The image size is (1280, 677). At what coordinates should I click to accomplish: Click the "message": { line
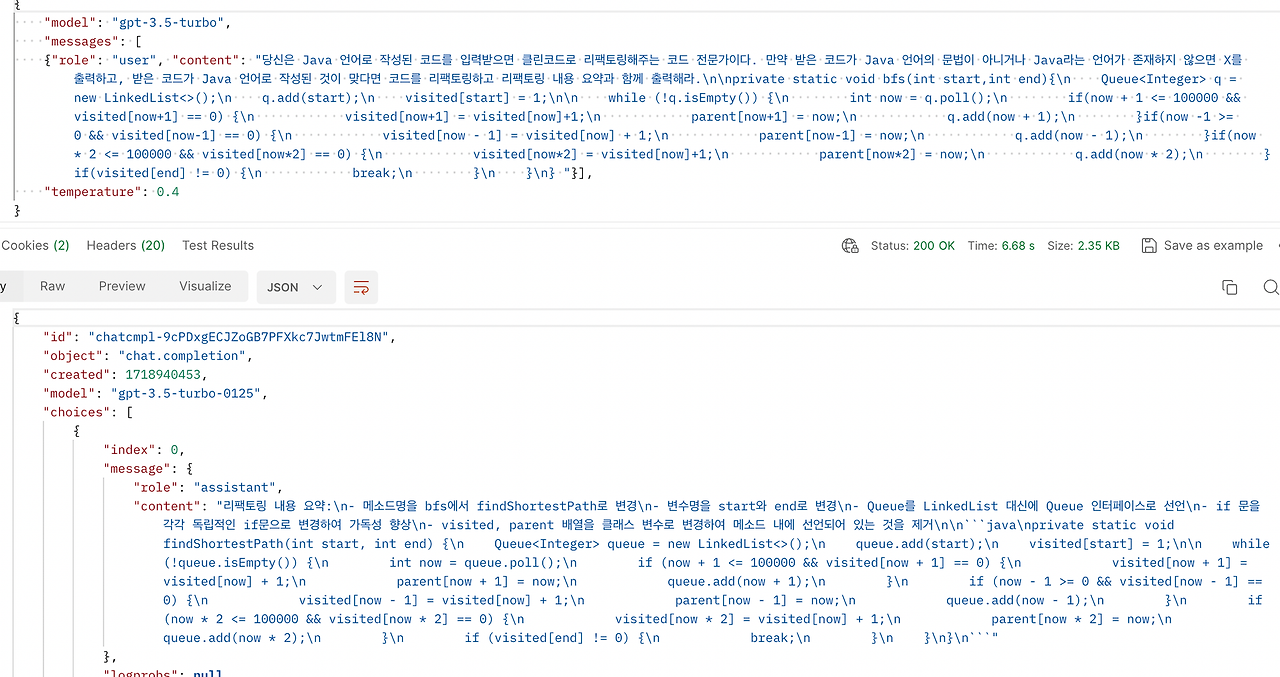[148, 468]
